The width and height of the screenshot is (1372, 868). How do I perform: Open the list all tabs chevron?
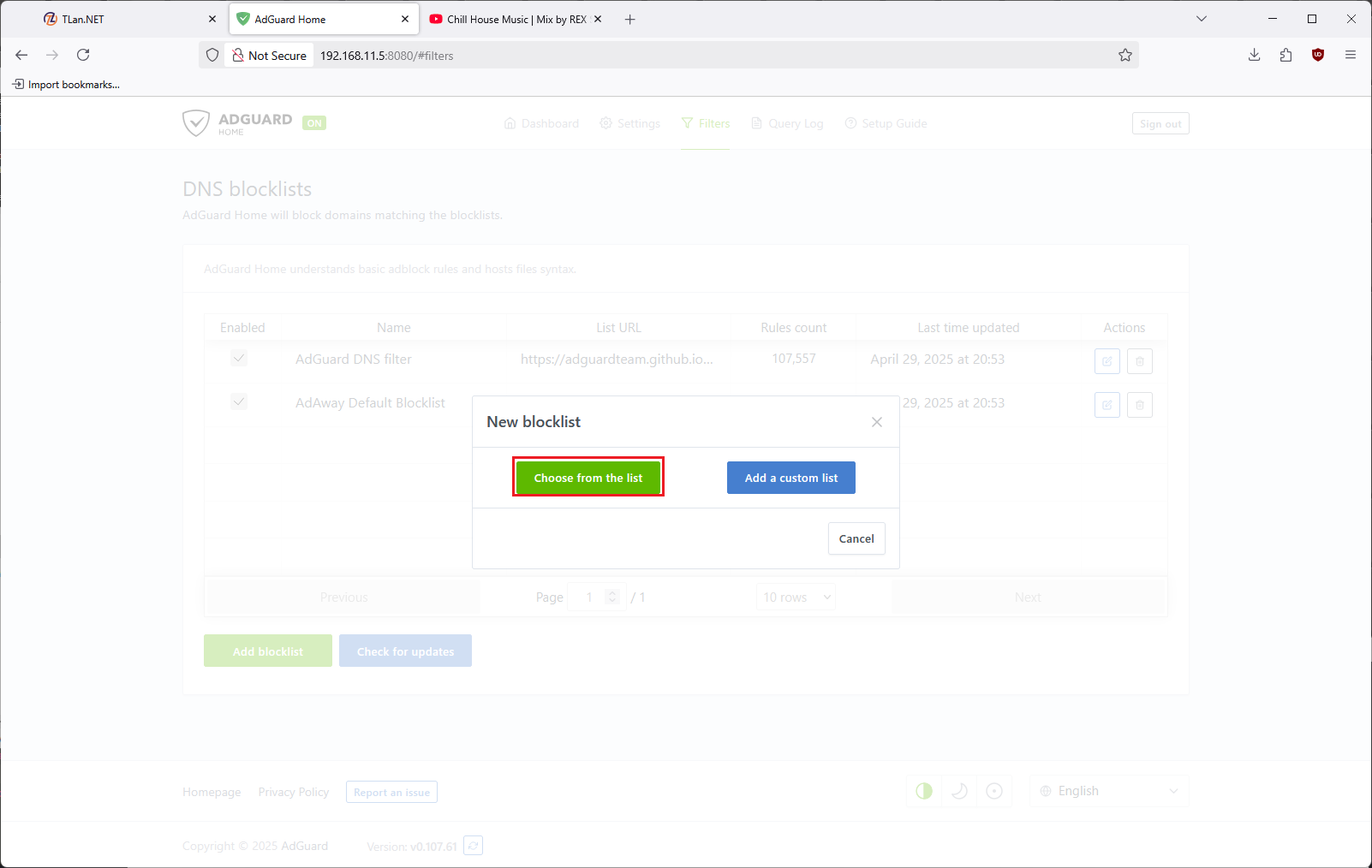coord(1202,19)
